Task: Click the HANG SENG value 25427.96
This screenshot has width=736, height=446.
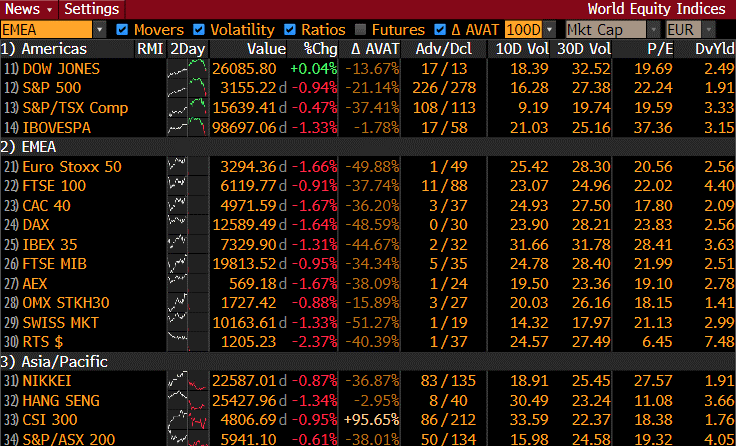Action: [245, 400]
